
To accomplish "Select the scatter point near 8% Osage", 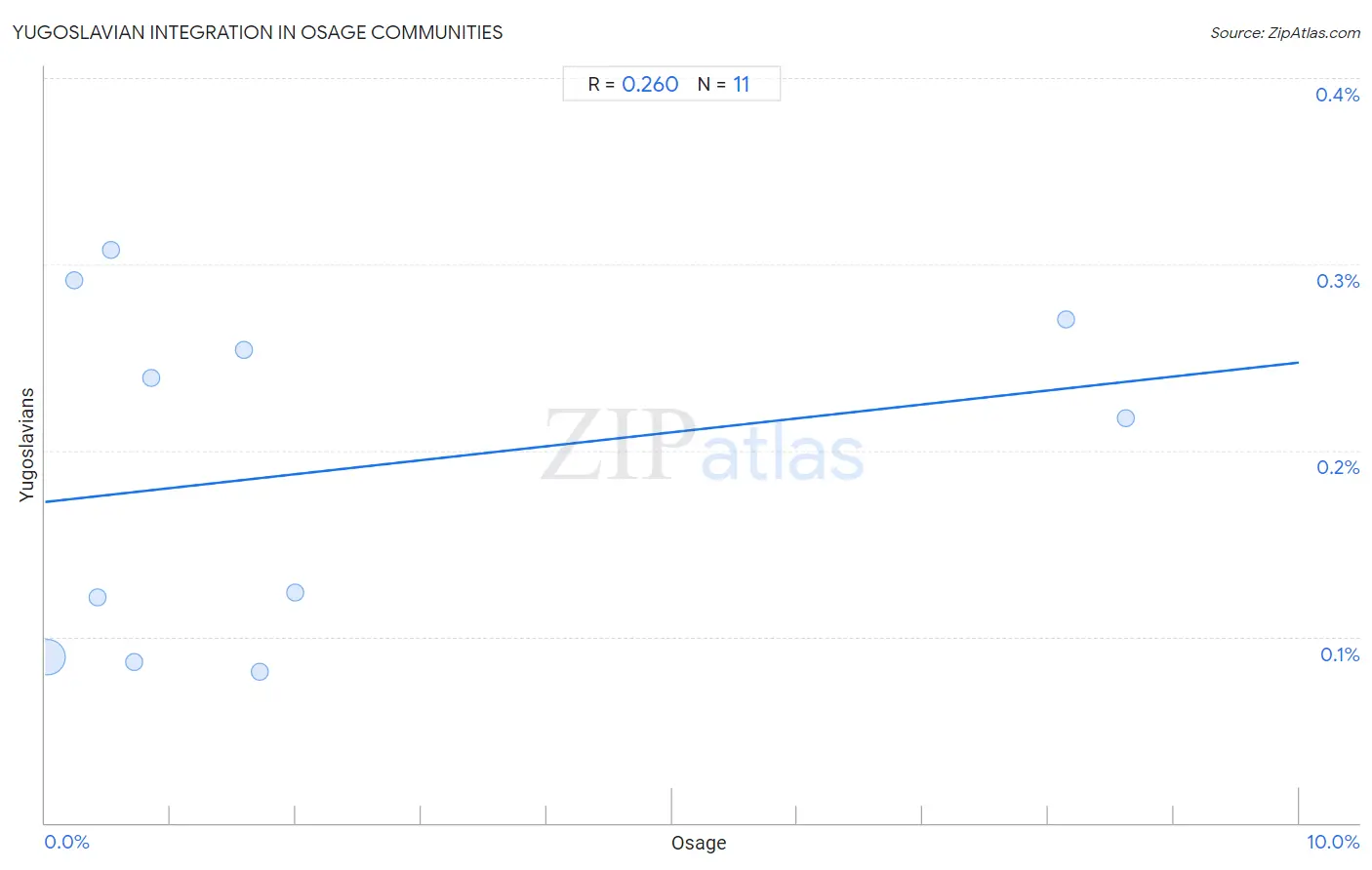I will pyautogui.click(x=1066, y=320).
